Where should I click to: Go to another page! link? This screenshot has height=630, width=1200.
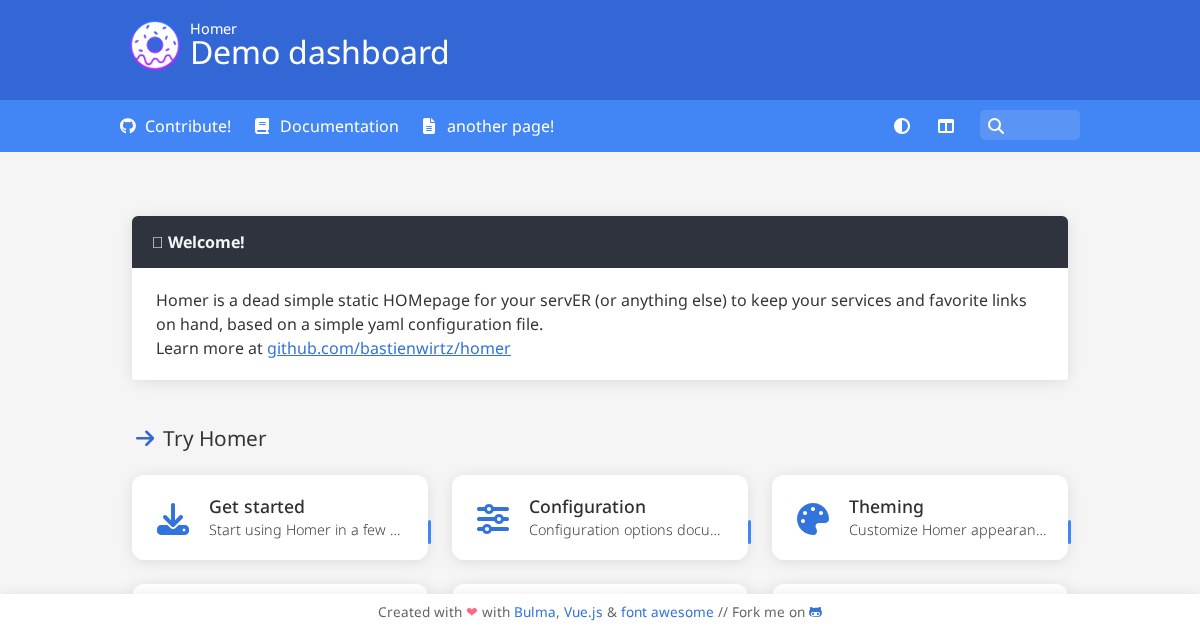point(500,126)
